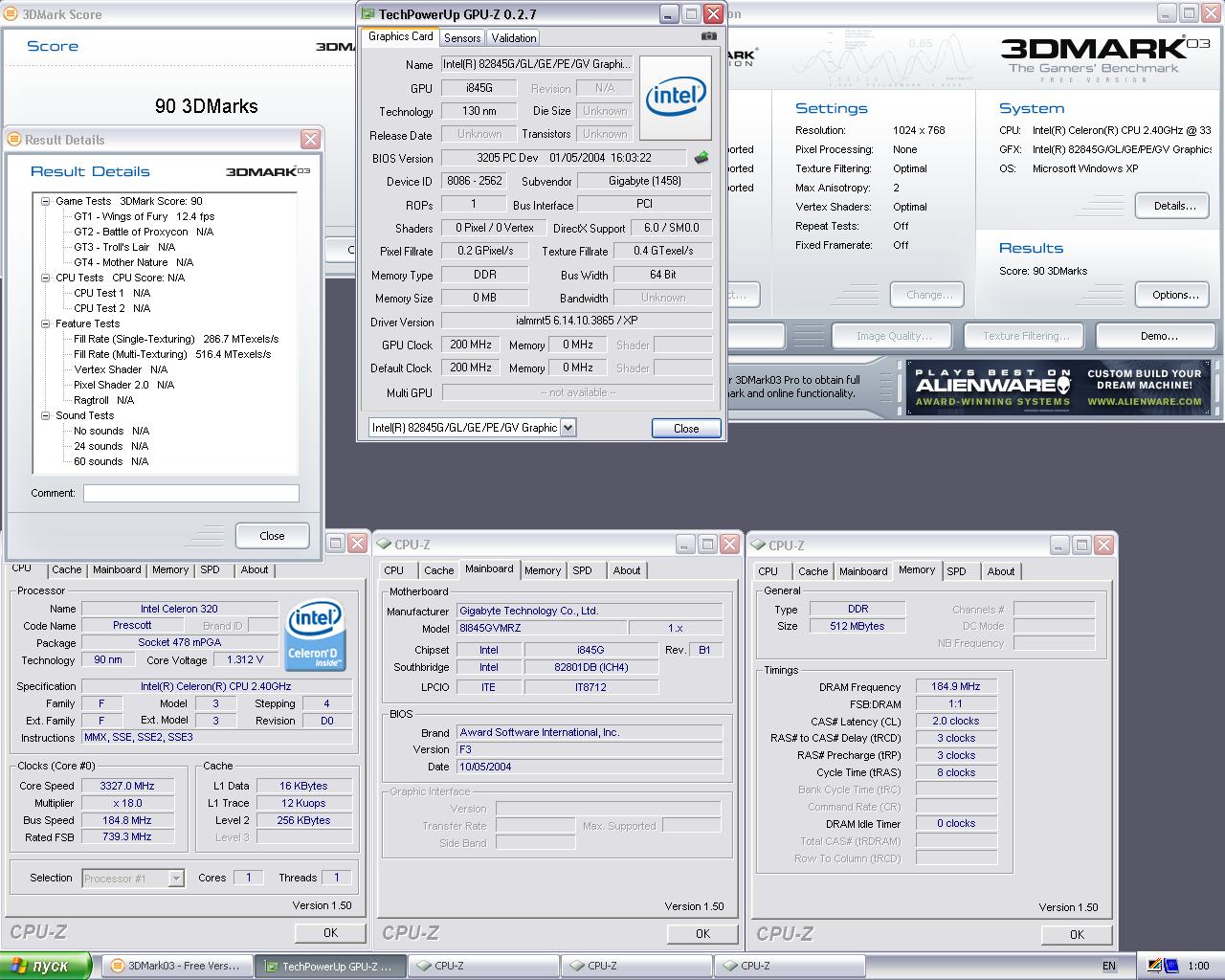The height and width of the screenshot is (980, 1225).
Task: Select Ragtroll tree row
Action: 103,400
